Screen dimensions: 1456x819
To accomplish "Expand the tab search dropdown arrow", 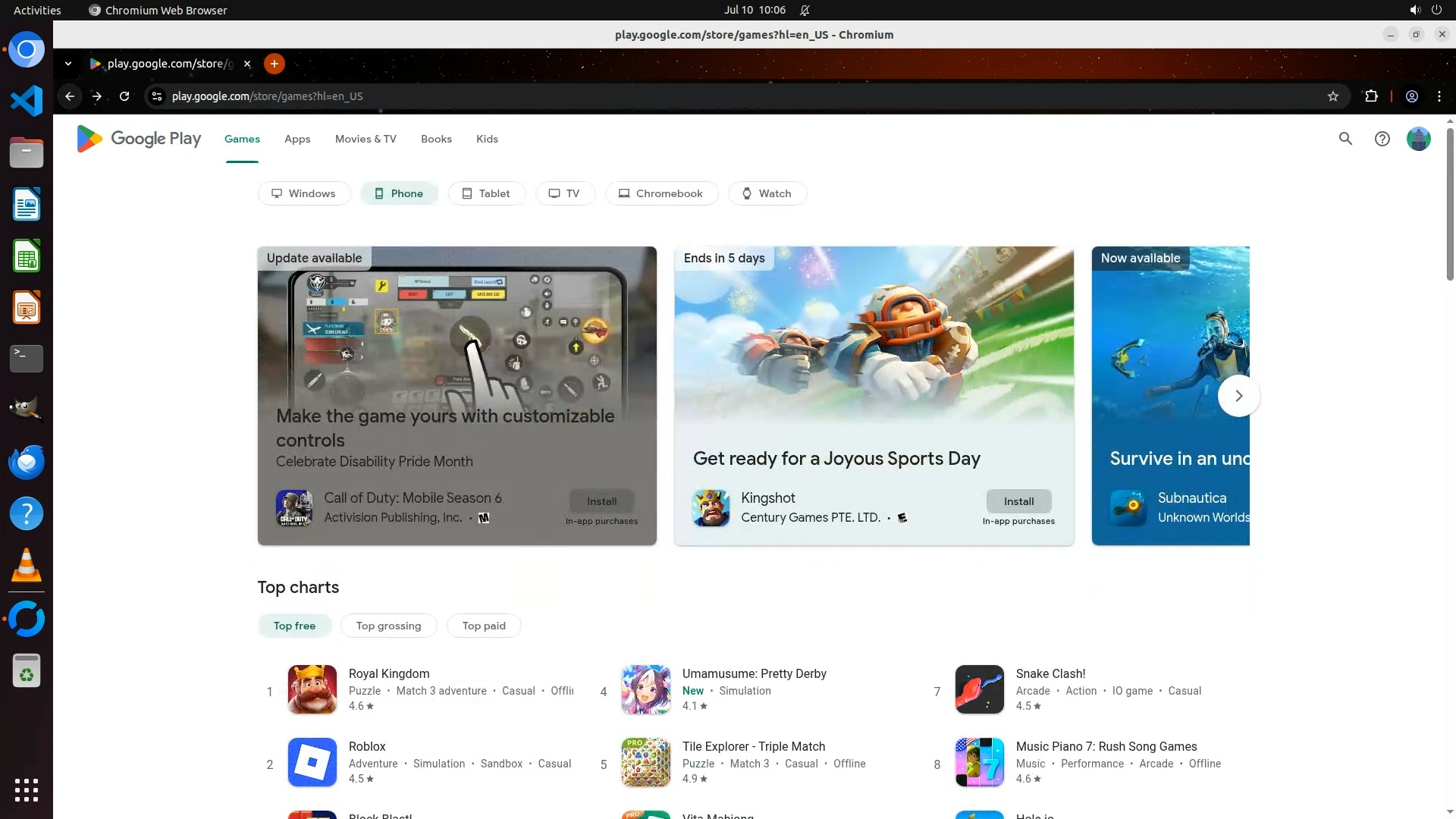I will [68, 64].
